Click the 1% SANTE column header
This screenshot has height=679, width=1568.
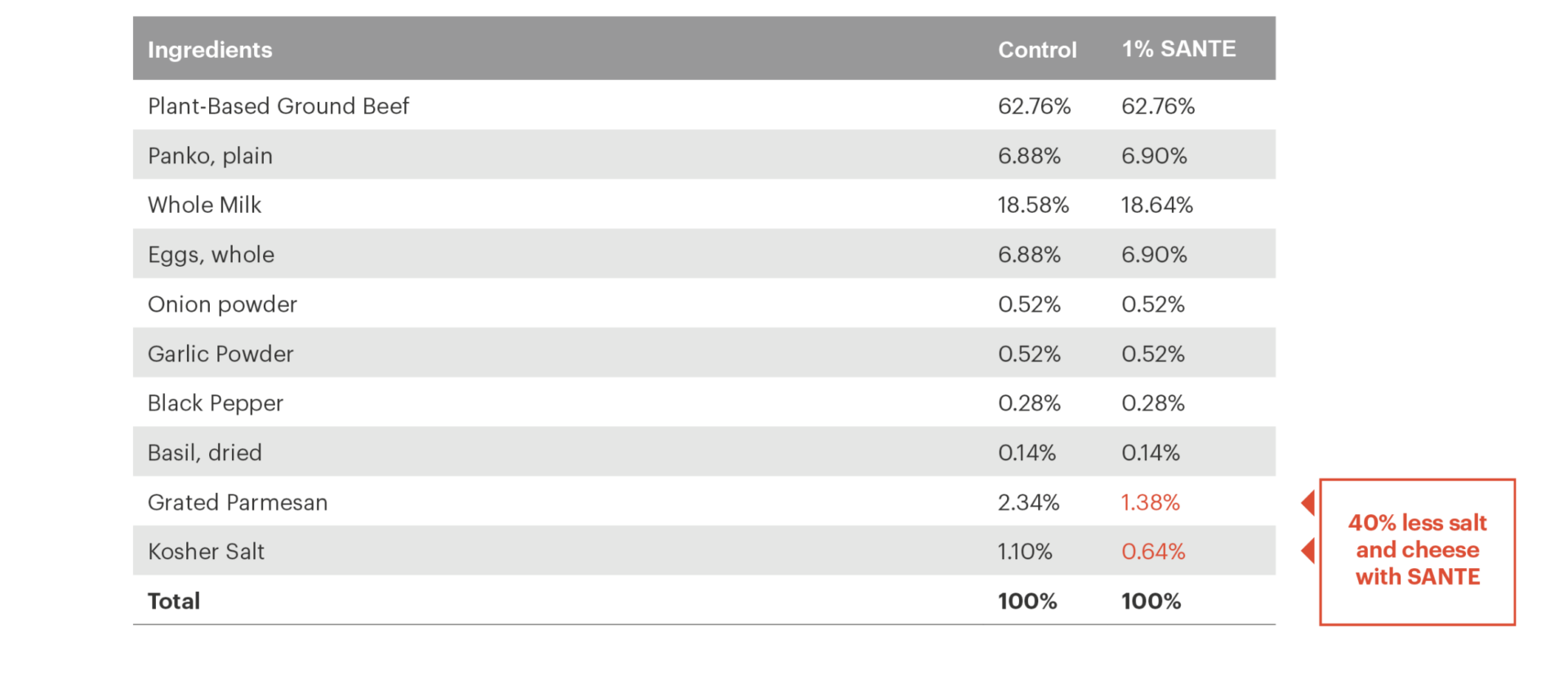tap(1178, 49)
